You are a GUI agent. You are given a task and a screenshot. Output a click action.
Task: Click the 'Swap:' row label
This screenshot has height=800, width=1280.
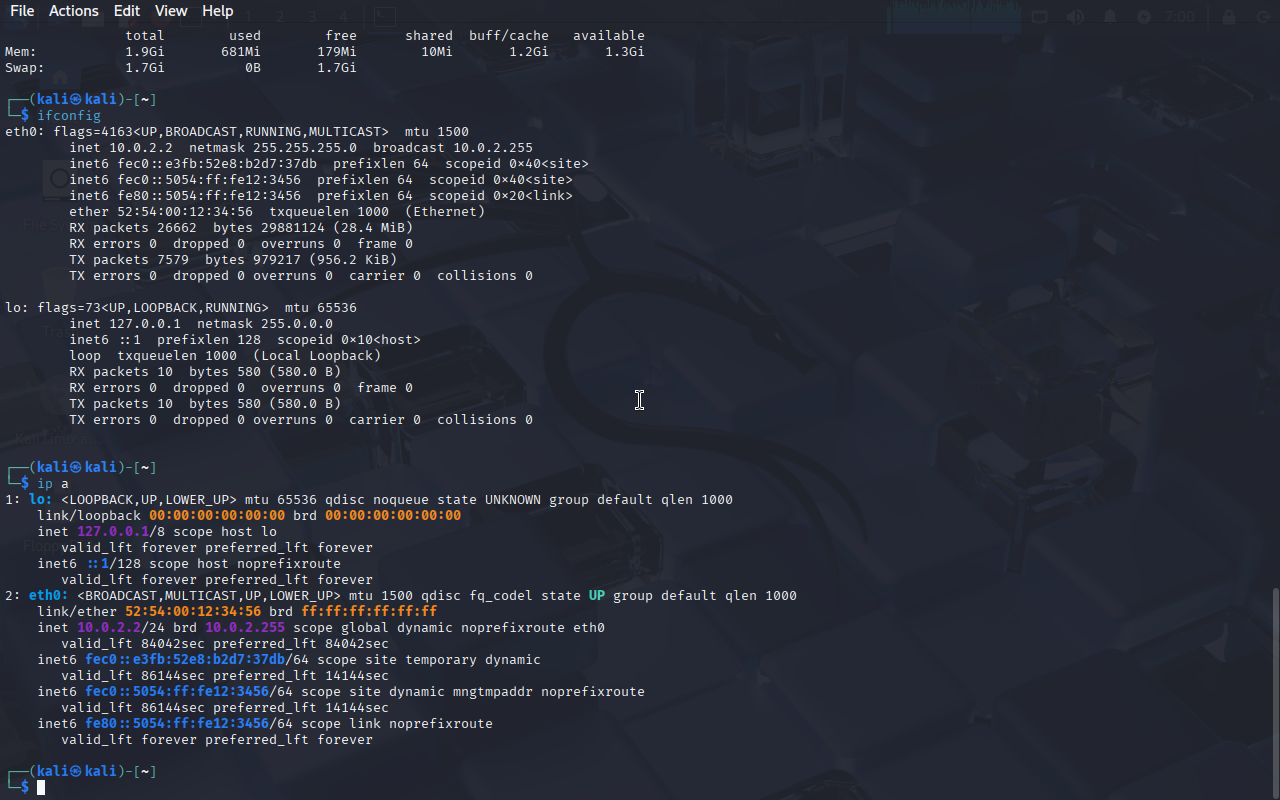(25, 68)
